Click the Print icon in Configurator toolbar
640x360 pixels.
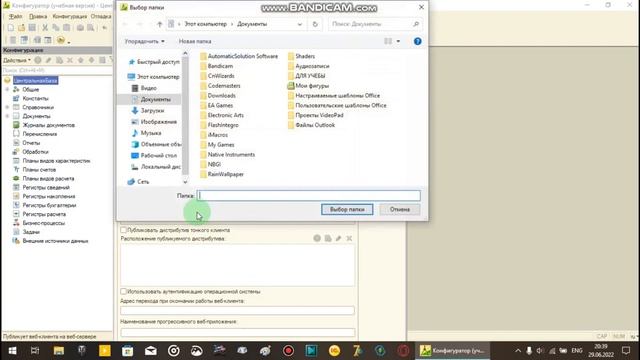pyautogui.click(x=80, y=28)
